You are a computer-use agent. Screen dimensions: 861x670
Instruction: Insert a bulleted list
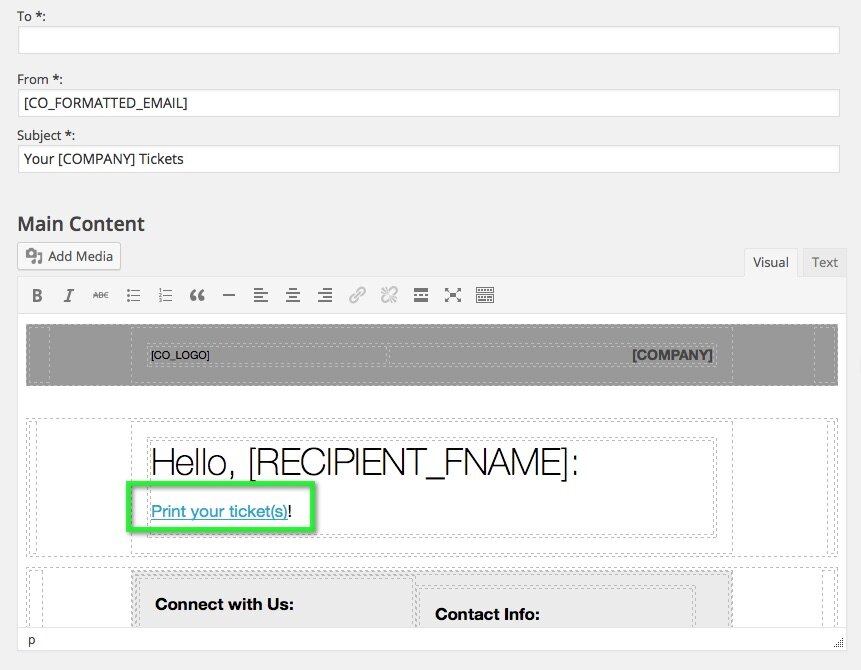click(x=133, y=295)
